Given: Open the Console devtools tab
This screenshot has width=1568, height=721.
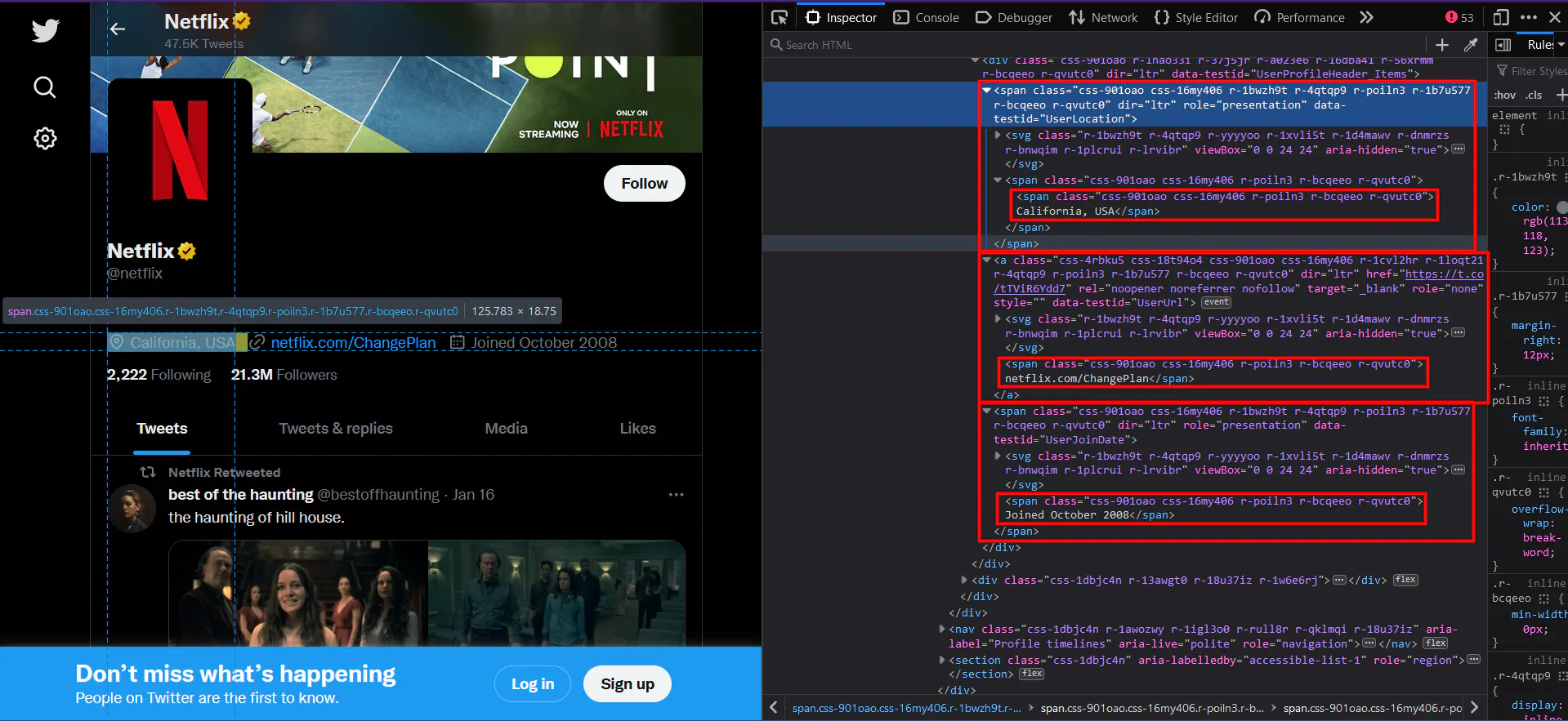Looking at the screenshot, I should (927, 17).
